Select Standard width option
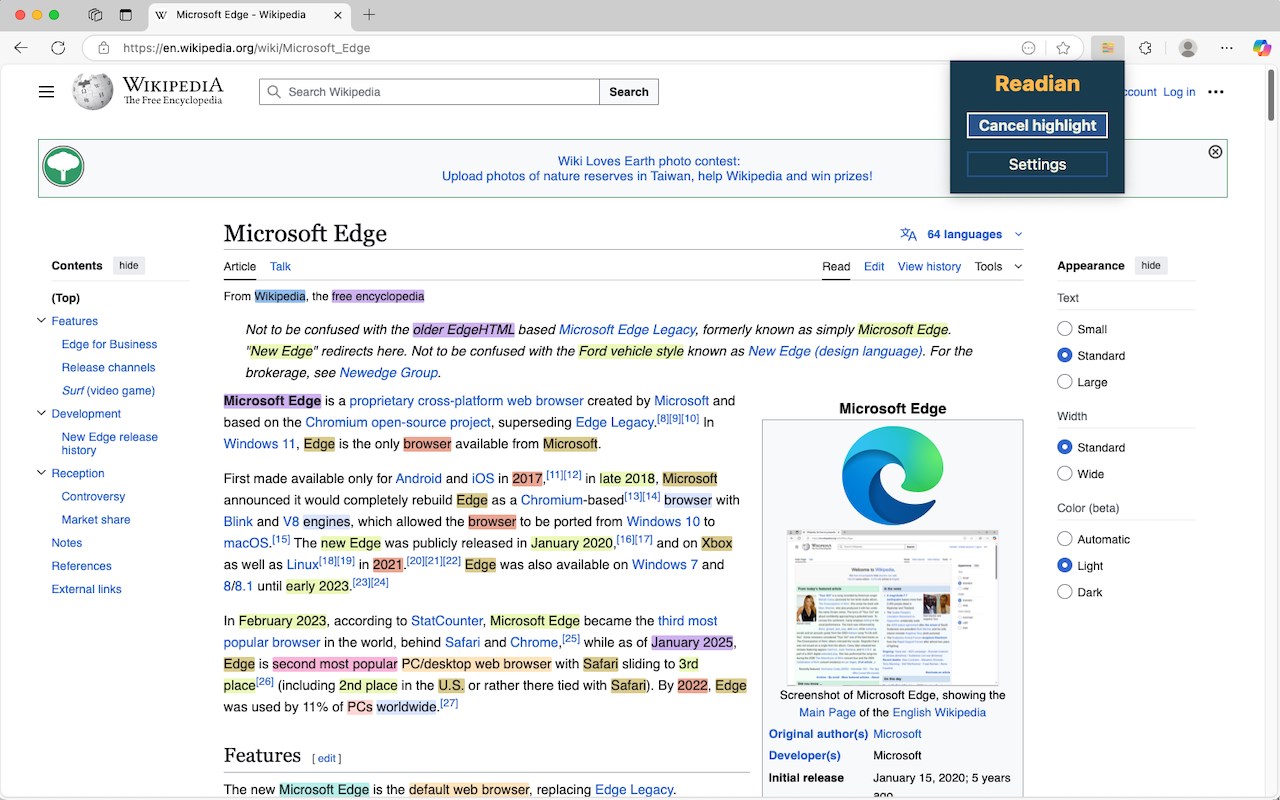The height and width of the screenshot is (800, 1280). coord(1065,447)
